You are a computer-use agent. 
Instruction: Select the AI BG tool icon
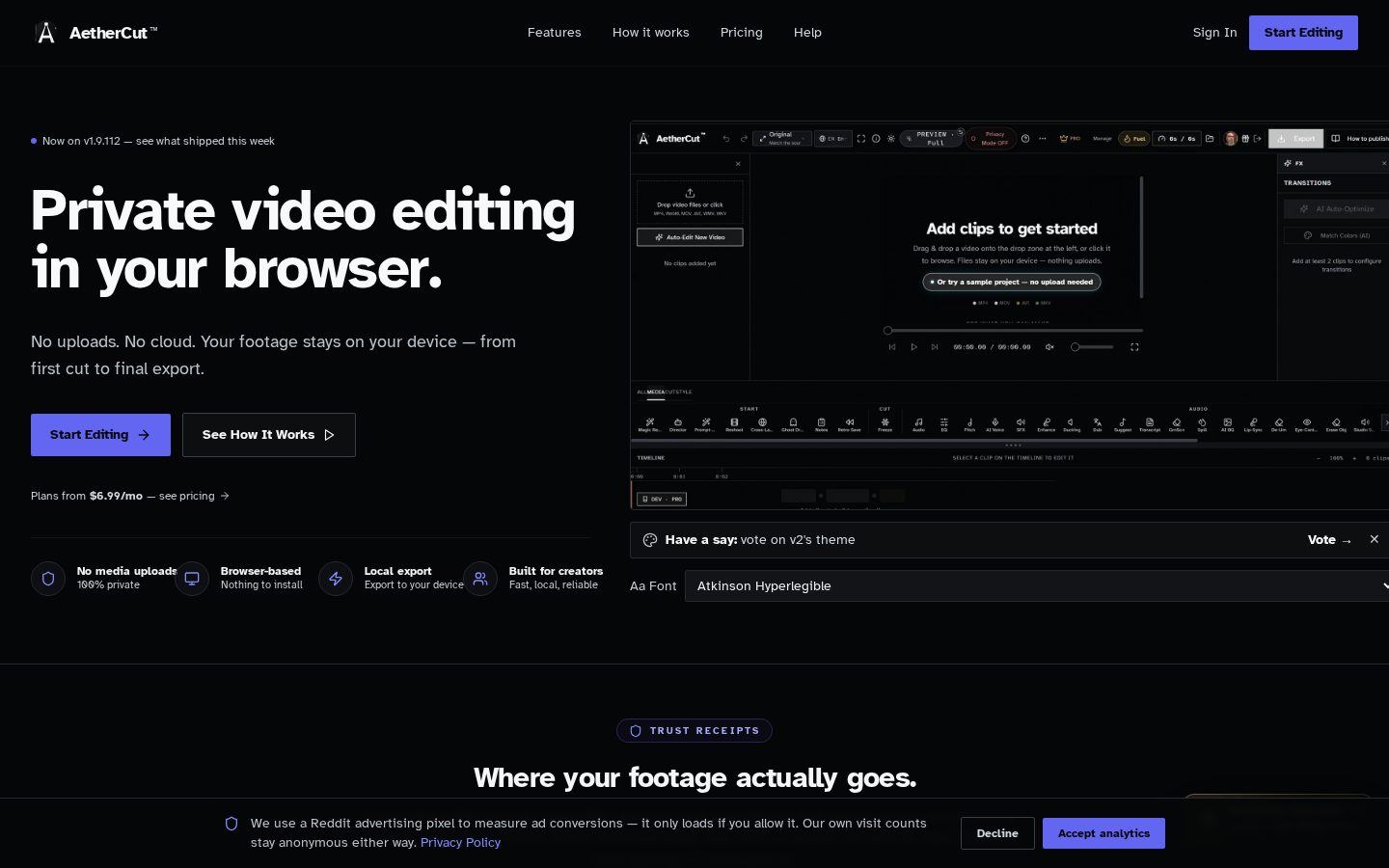click(x=1228, y=422)
